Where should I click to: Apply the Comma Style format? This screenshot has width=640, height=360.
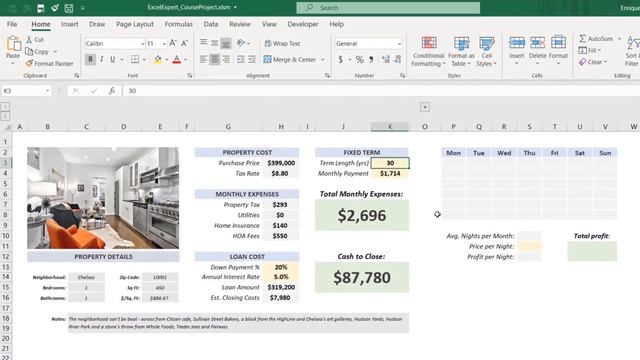[x=371, y=60]
